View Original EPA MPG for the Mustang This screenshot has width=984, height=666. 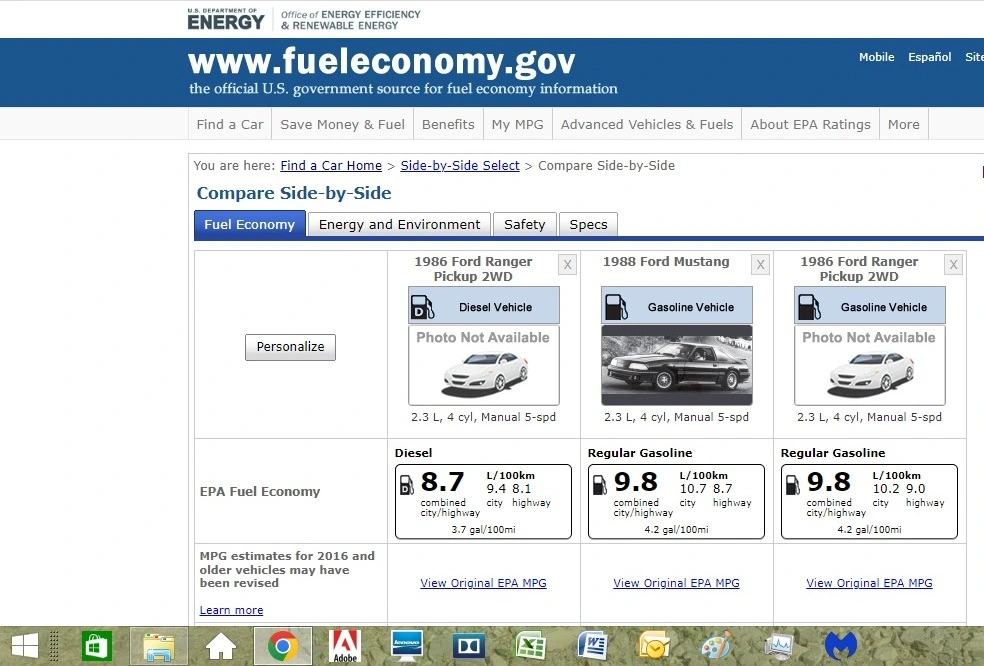point(676,583)
